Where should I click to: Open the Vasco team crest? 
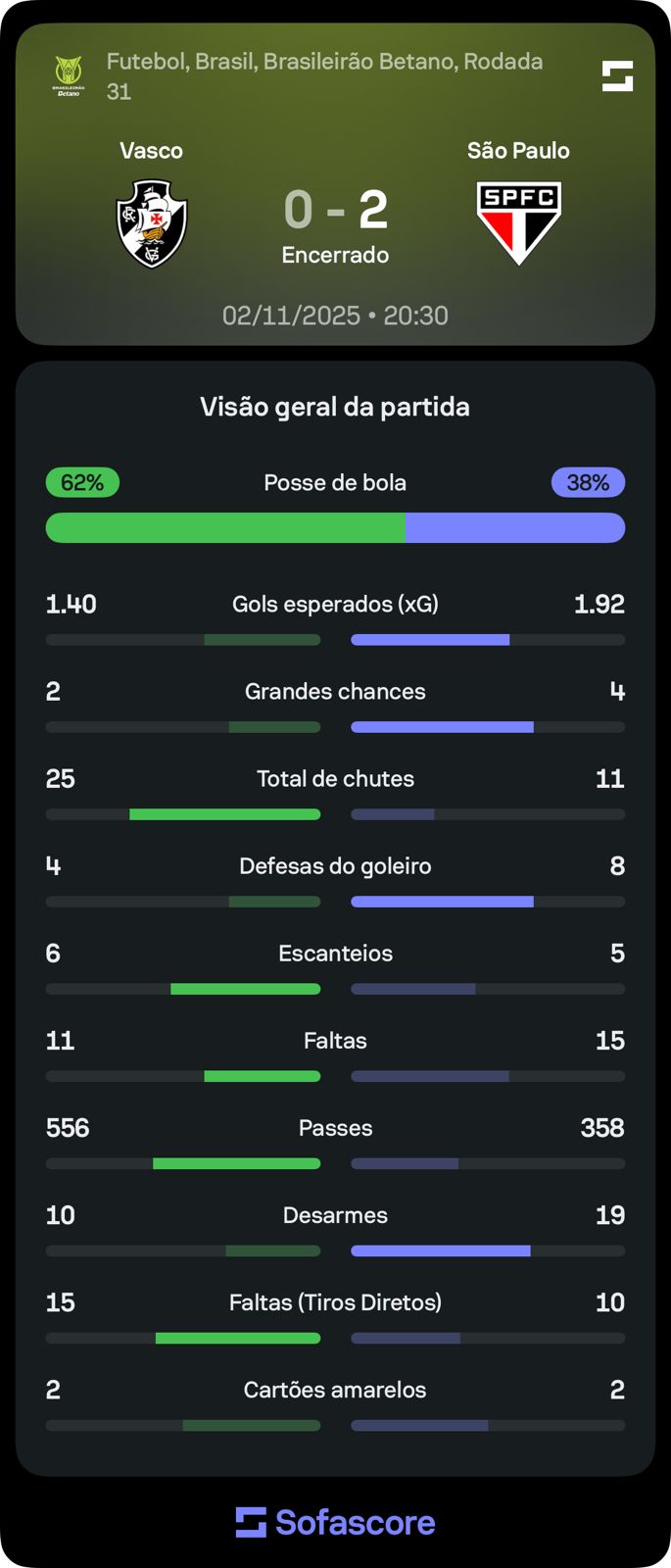coord(152,223)
